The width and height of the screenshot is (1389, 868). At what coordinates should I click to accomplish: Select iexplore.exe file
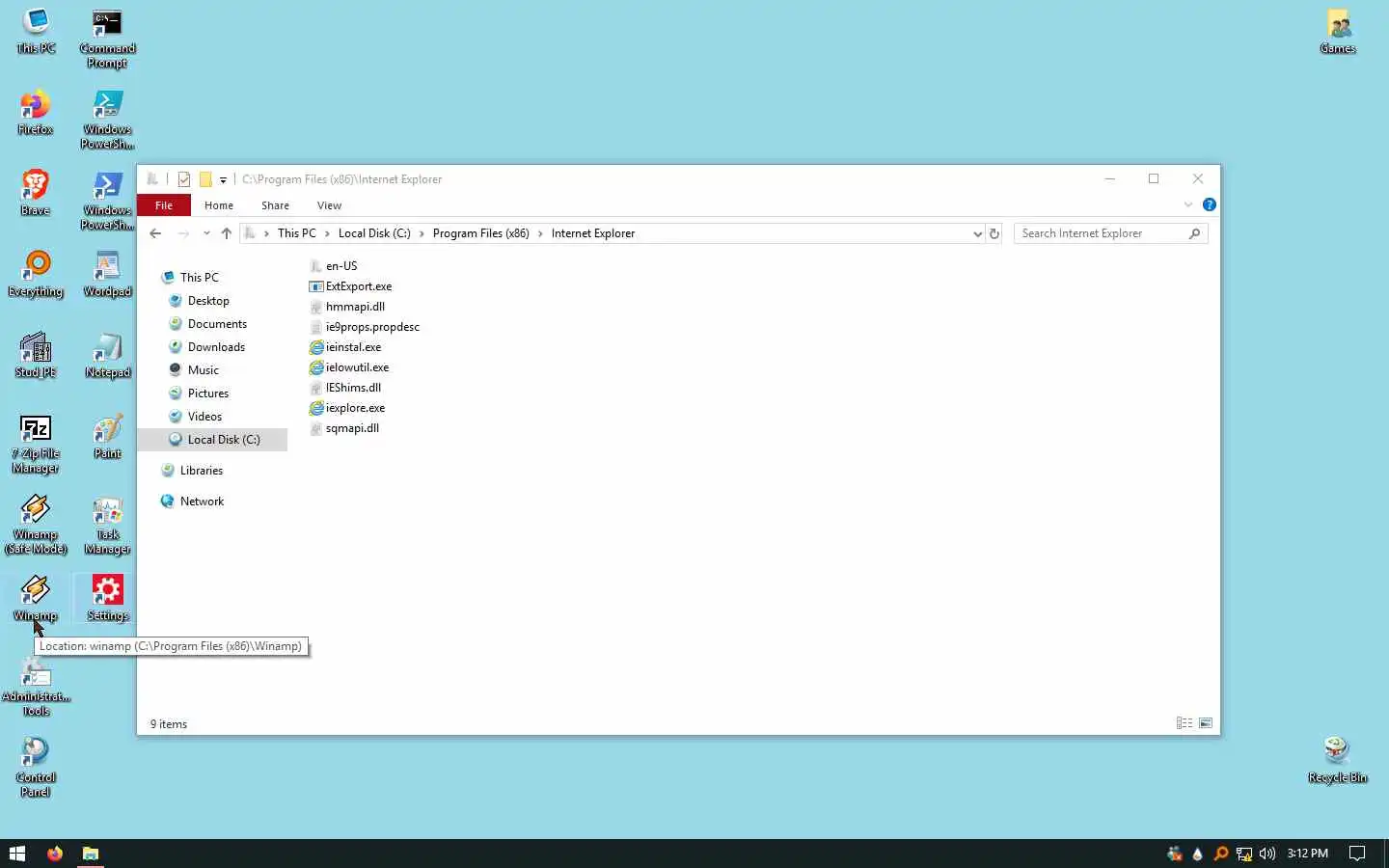pos(347,408)
